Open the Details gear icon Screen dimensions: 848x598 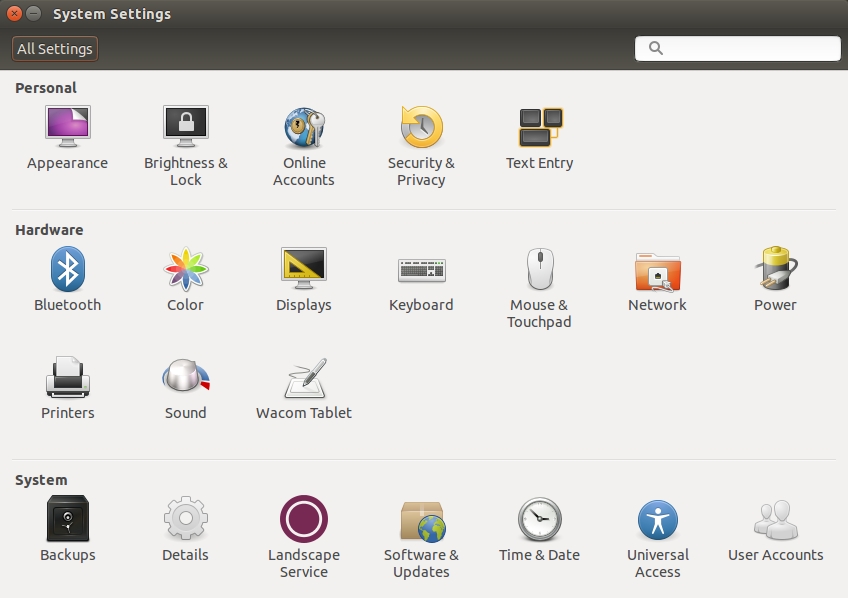pos(186,518)
